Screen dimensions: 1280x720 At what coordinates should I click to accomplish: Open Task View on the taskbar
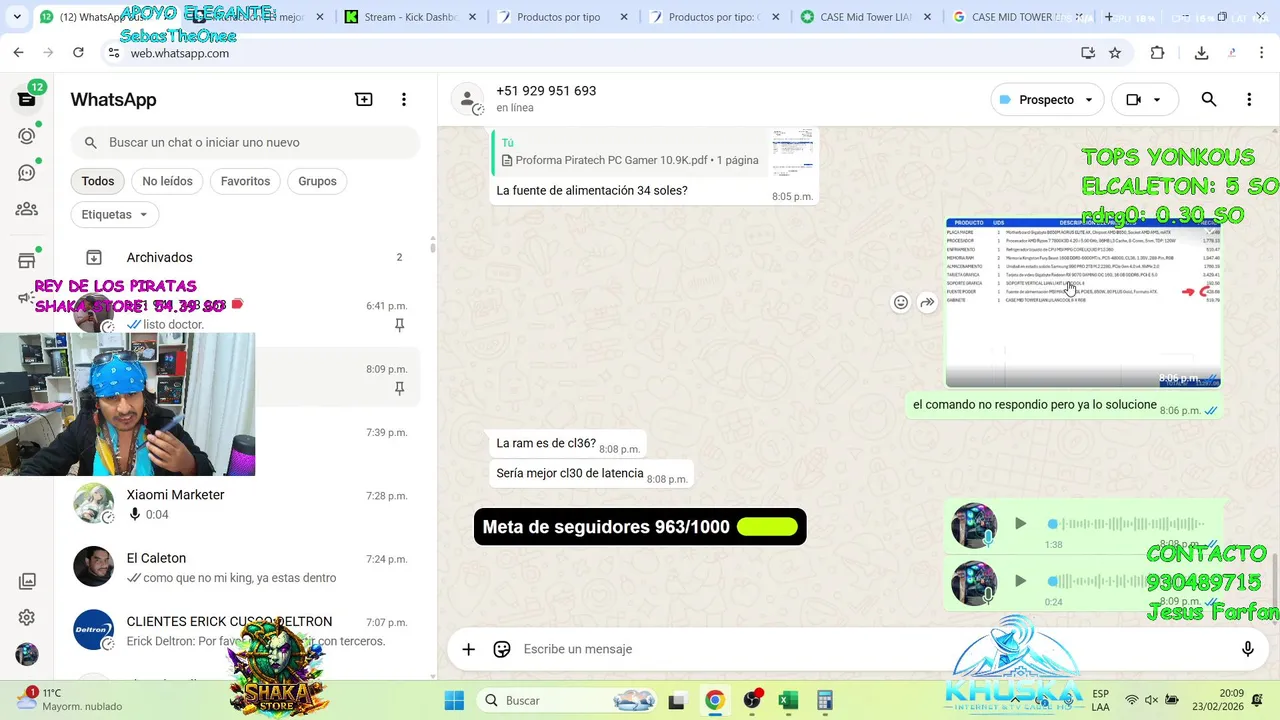[x=677, y=700]
